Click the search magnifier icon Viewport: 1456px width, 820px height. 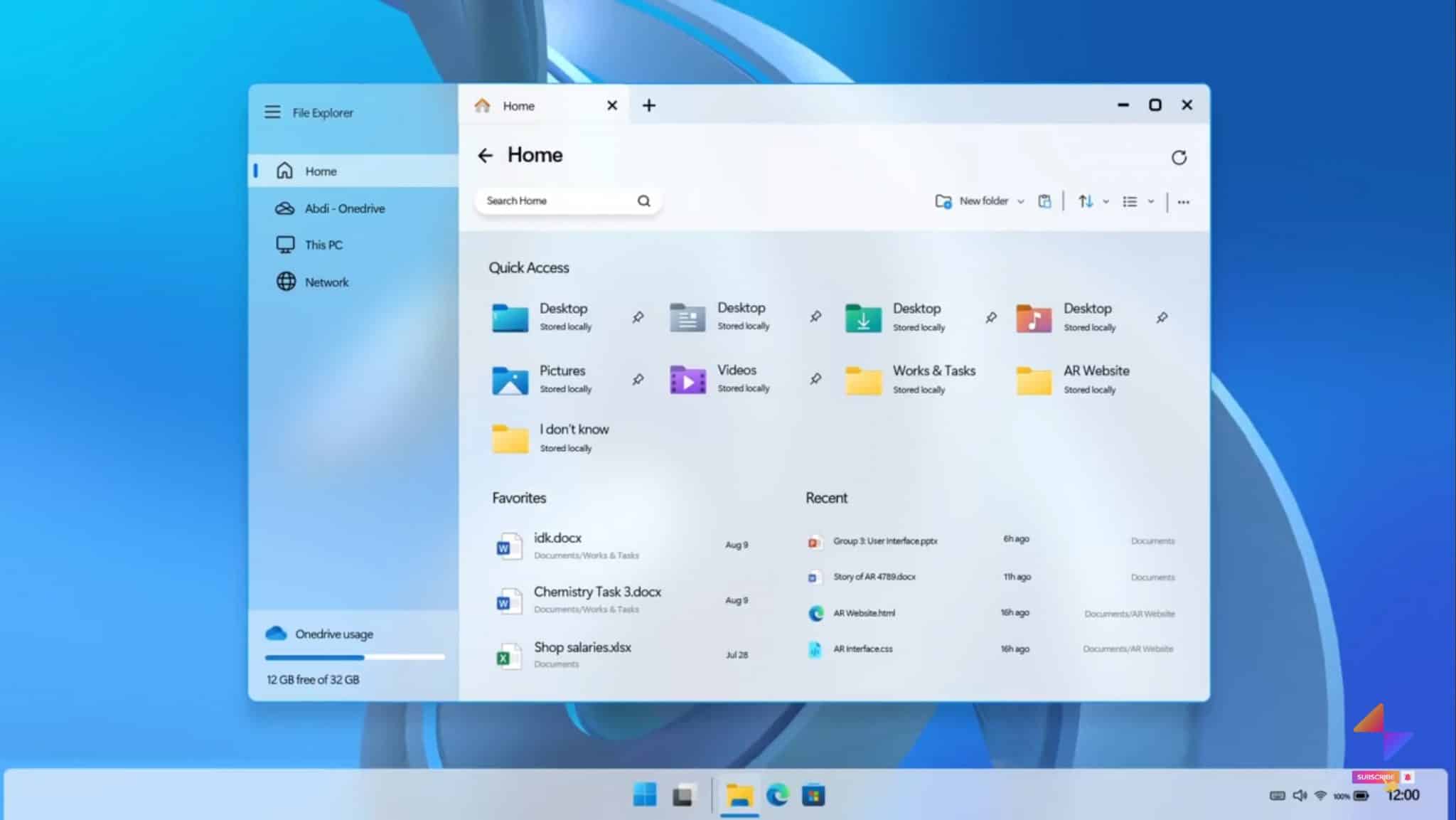tap(643, 201)
